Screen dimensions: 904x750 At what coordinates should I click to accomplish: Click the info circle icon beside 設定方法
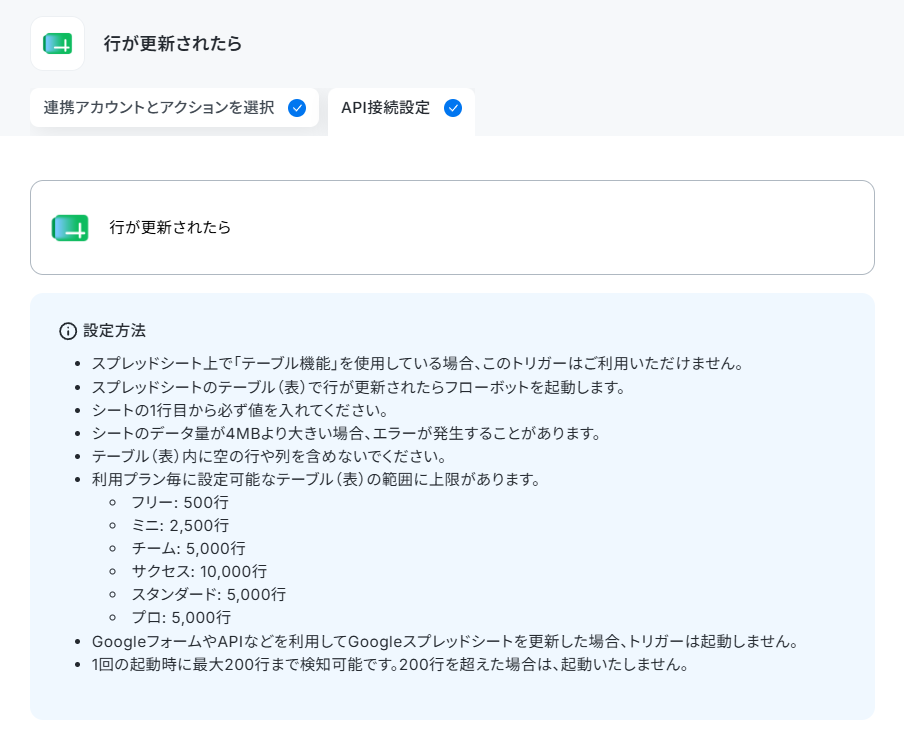pyautogui.click(x=68, y=331)
